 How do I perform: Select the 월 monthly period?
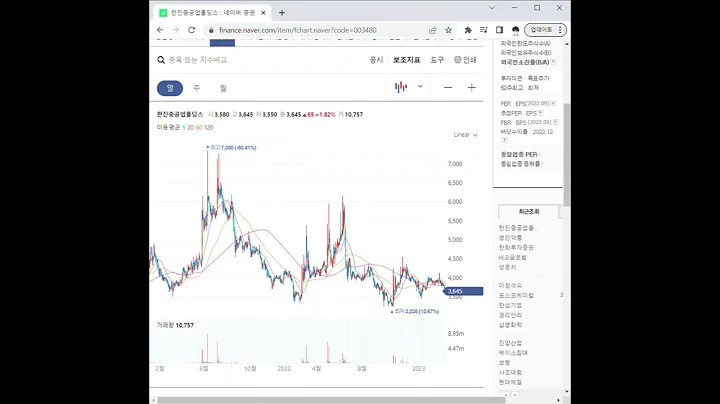pos(223,88)
